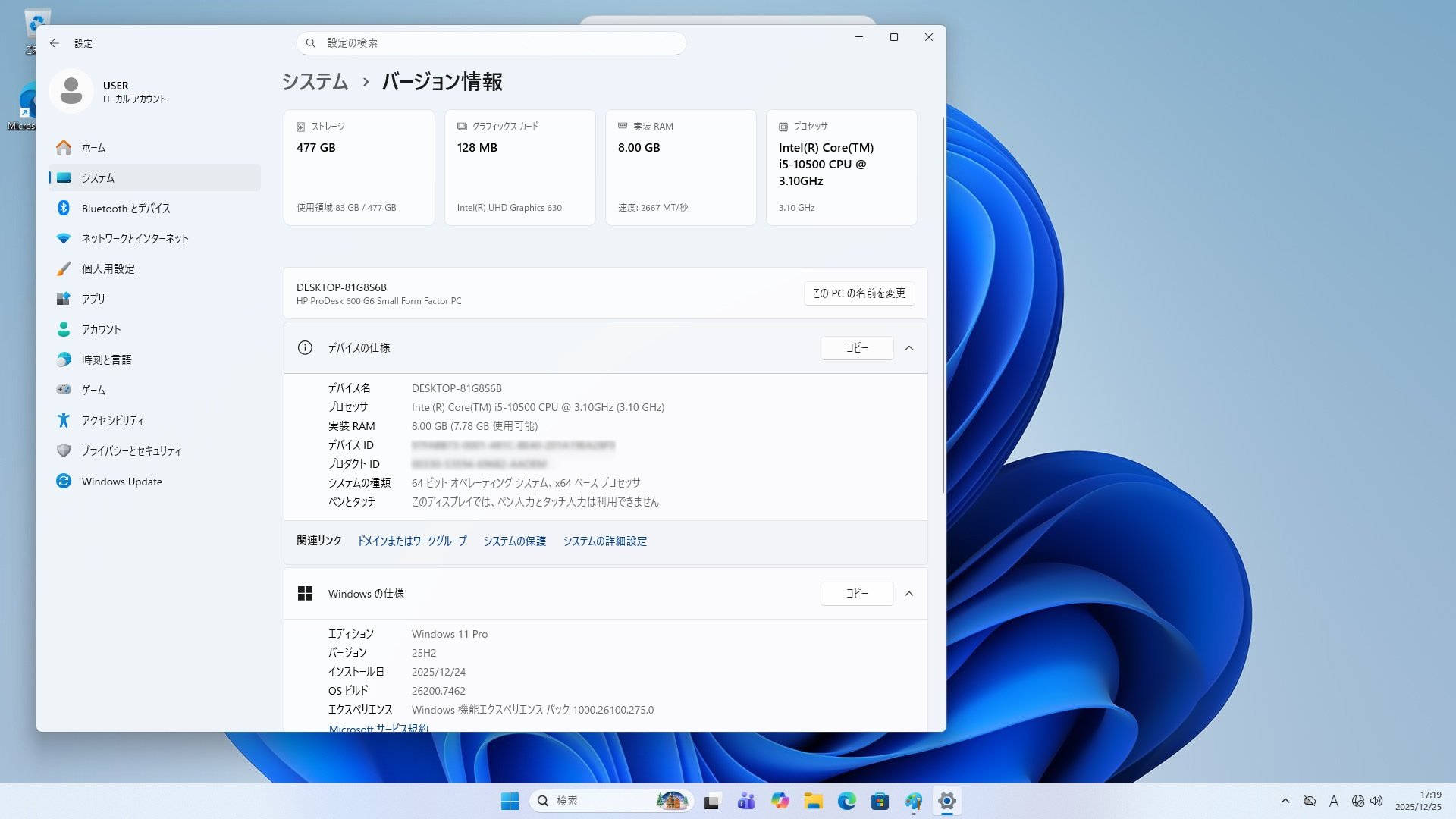The height and width of the screenshot is (819, 1456).
Task: Click the ストレージ 477 GB card
Action: (359, 167)
